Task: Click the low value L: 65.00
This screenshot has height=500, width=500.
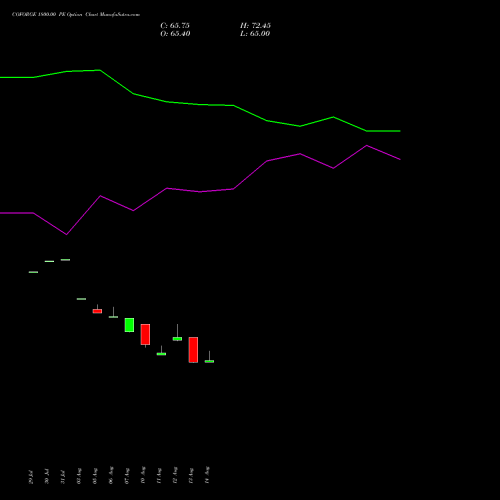Action: coord(255,34)
